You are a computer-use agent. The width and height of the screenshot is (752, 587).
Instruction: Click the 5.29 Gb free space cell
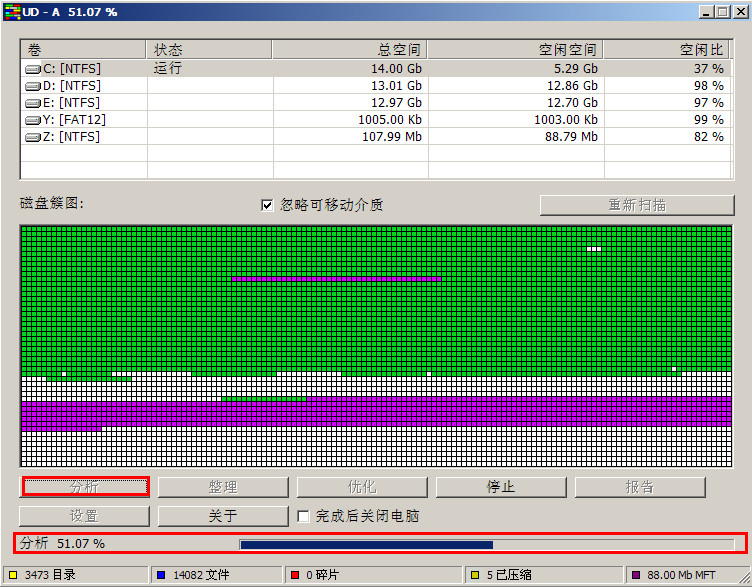tap(576, 69)
